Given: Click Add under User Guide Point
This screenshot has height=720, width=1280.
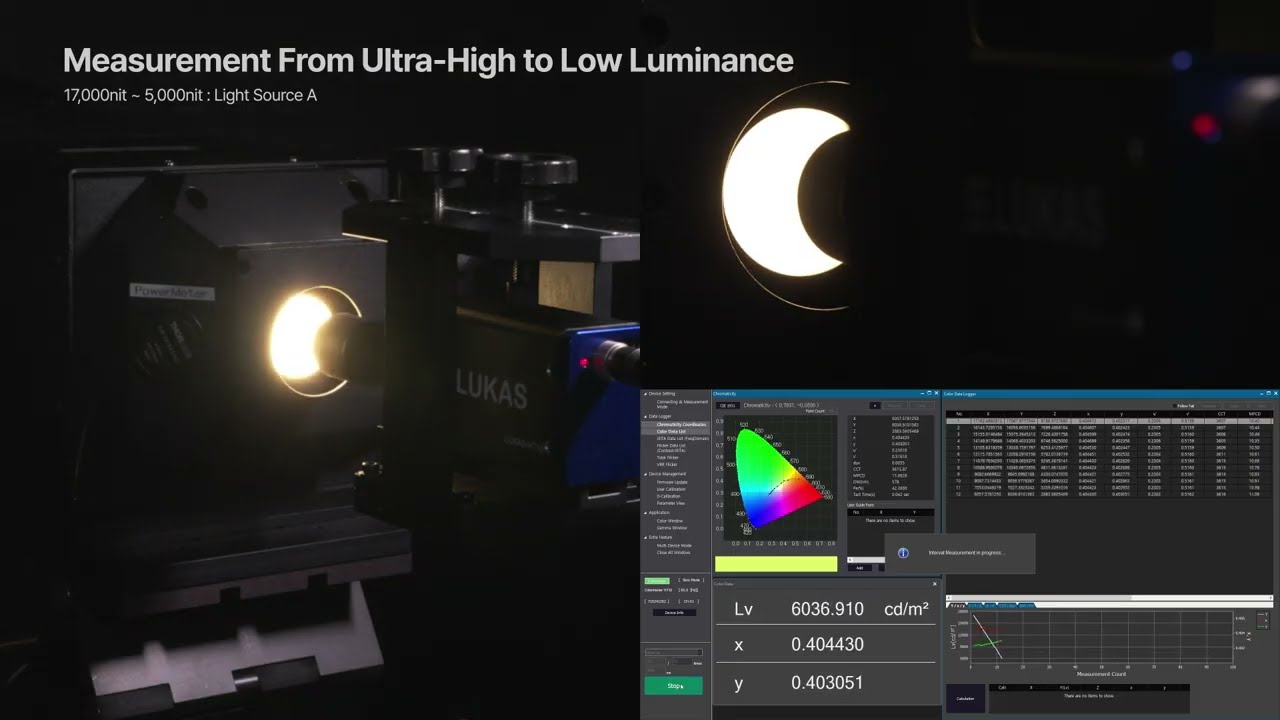Looking at the screenshot, I should pyautogui.click(x=860, y=568).
